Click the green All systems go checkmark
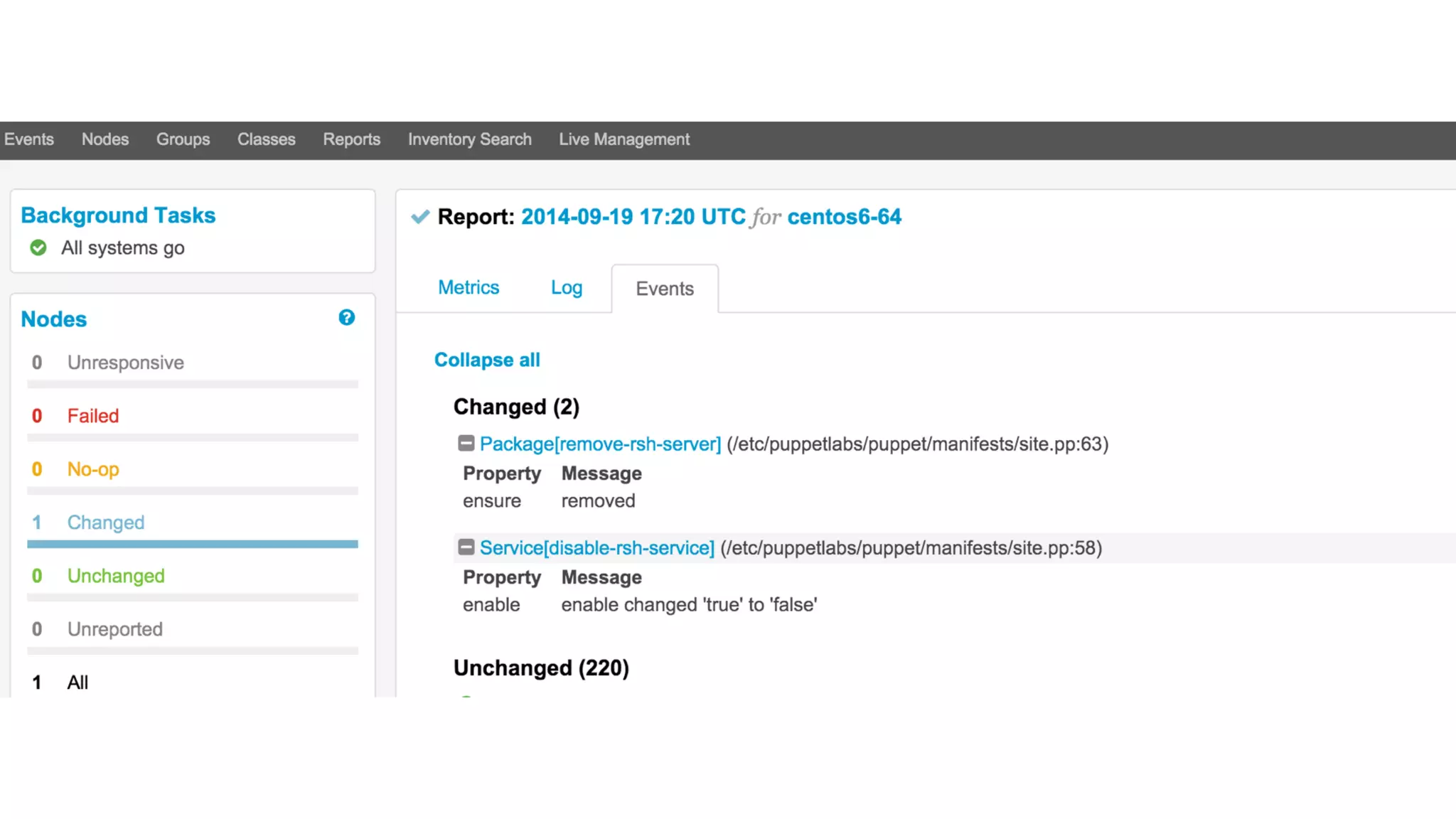The height and width of the screenshot is (819, 1456). point(38,247)
